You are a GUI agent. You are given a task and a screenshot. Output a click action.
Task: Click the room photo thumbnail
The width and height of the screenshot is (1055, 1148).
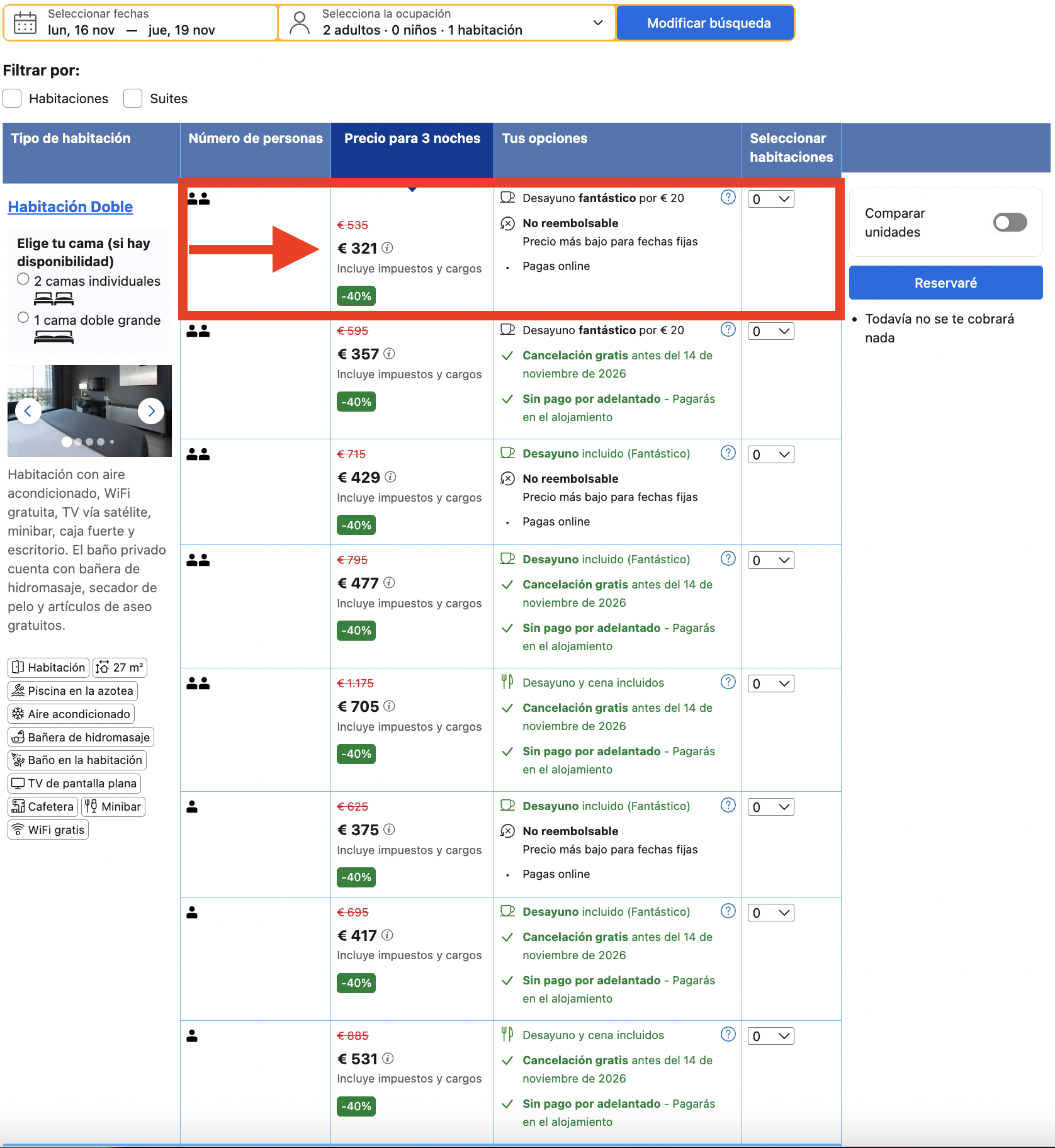pyautogui.click(x=89, y=411)
